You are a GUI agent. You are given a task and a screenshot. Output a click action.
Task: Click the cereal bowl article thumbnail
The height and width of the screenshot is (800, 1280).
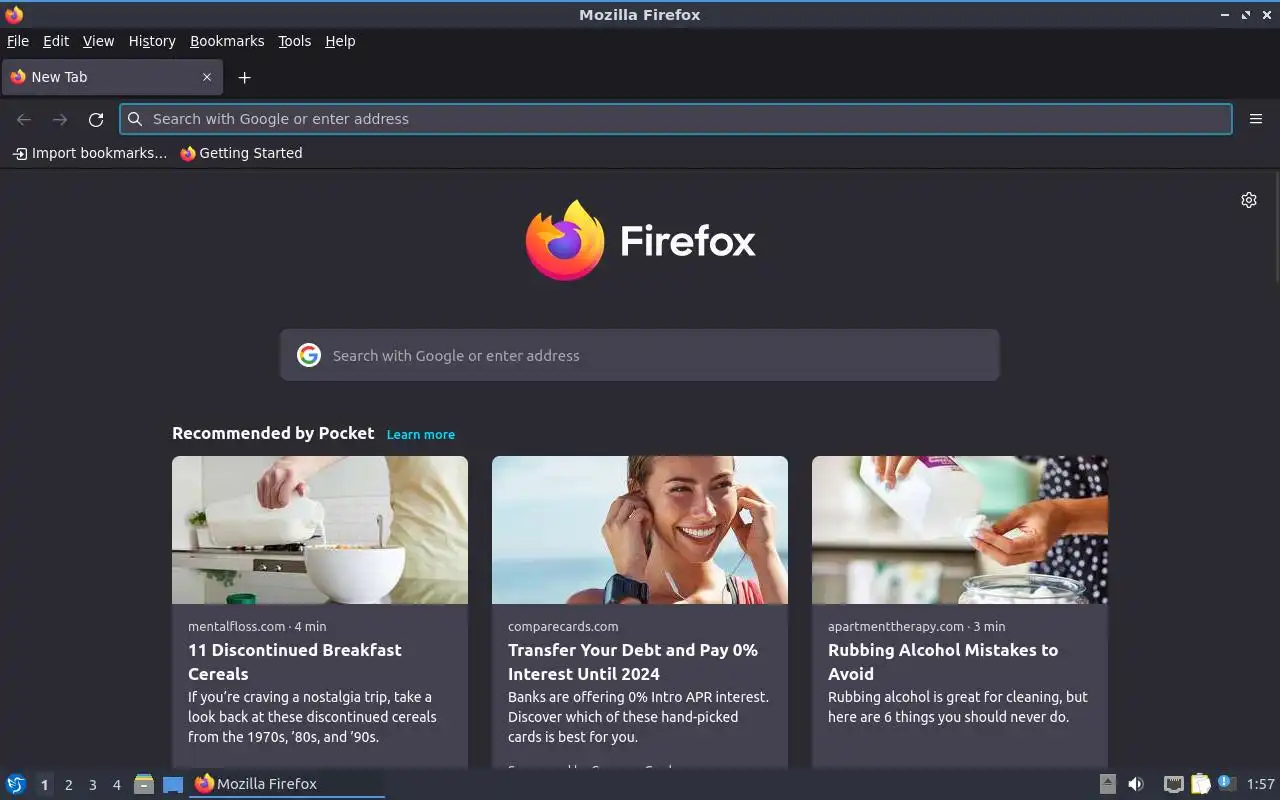tap(320, 530)
